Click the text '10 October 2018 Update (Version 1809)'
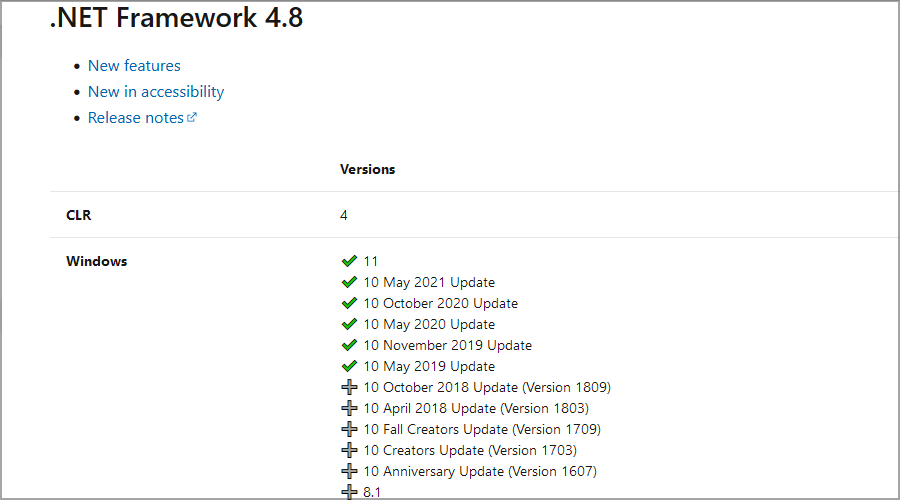 click(x=487, y=387)
